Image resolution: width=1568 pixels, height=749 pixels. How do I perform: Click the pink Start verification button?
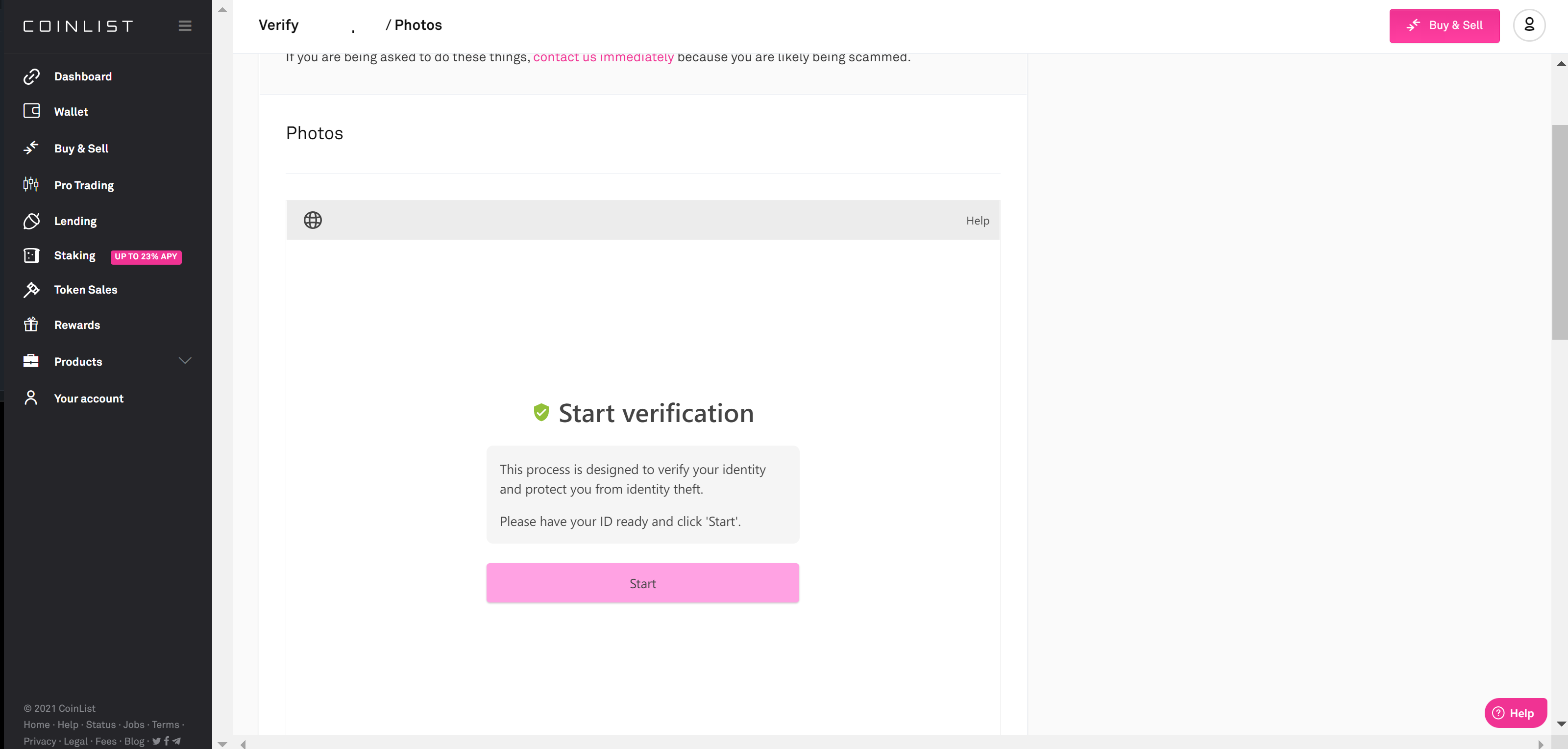click(642, 583)
